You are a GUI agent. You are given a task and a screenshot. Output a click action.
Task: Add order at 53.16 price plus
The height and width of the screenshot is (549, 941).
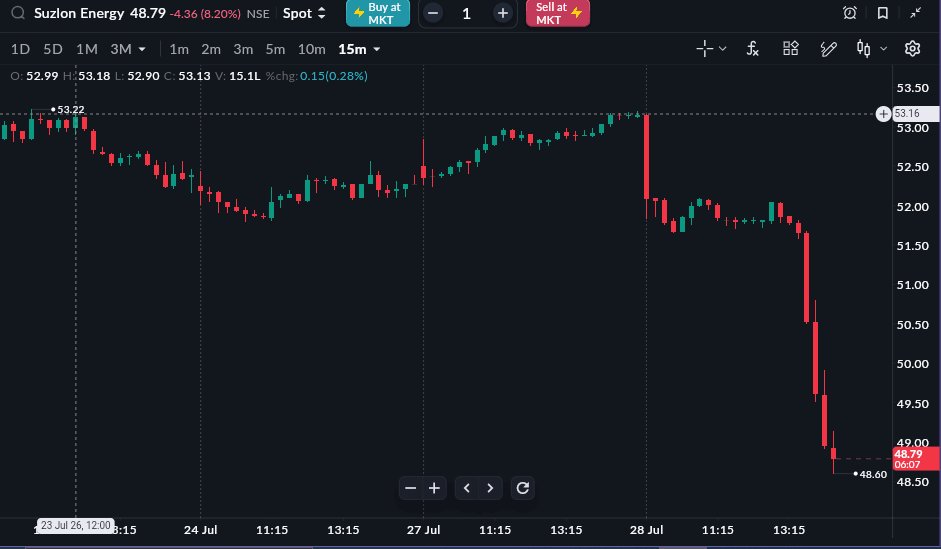(883, 114)
